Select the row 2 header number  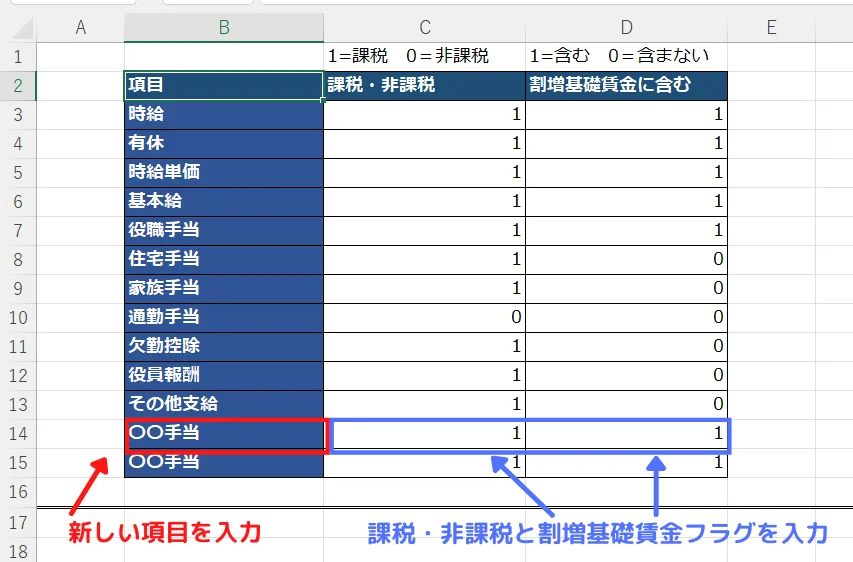[x=18, y=86]
